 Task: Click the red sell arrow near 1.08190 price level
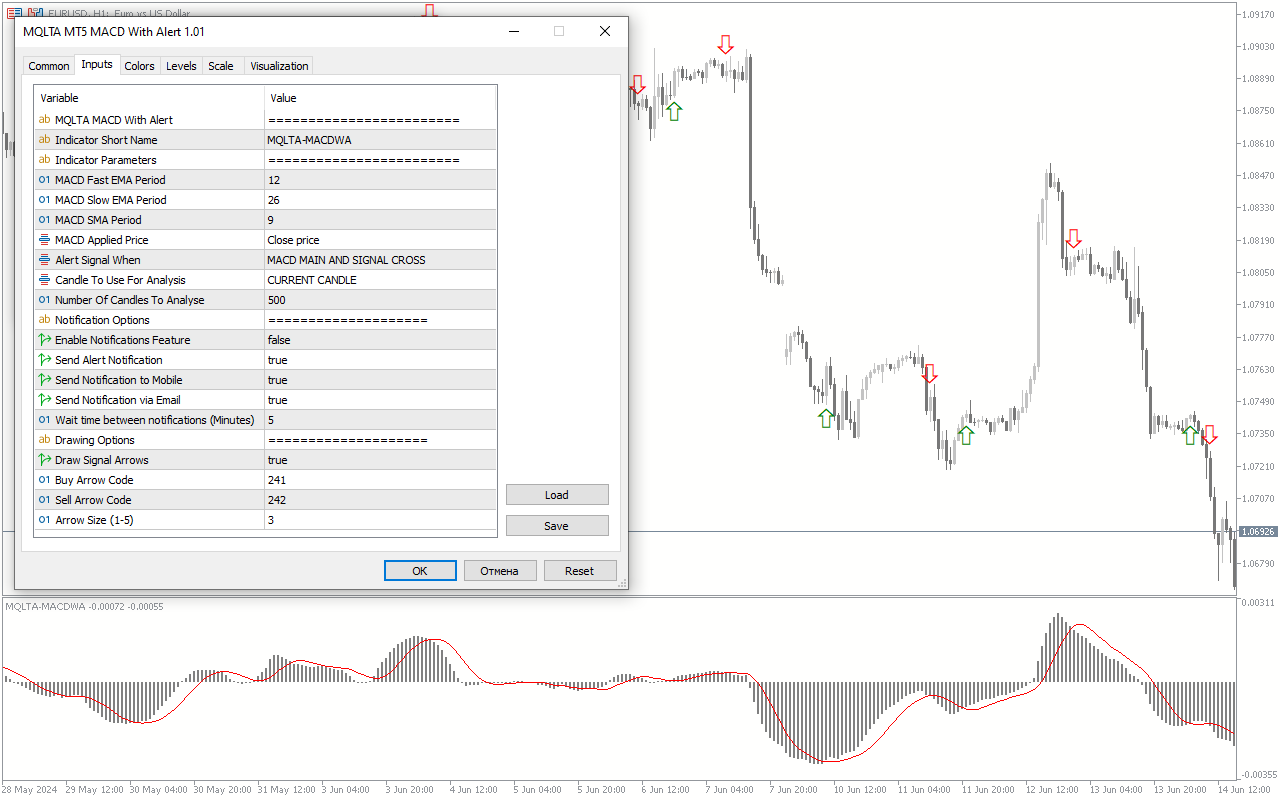(1073, 238)
